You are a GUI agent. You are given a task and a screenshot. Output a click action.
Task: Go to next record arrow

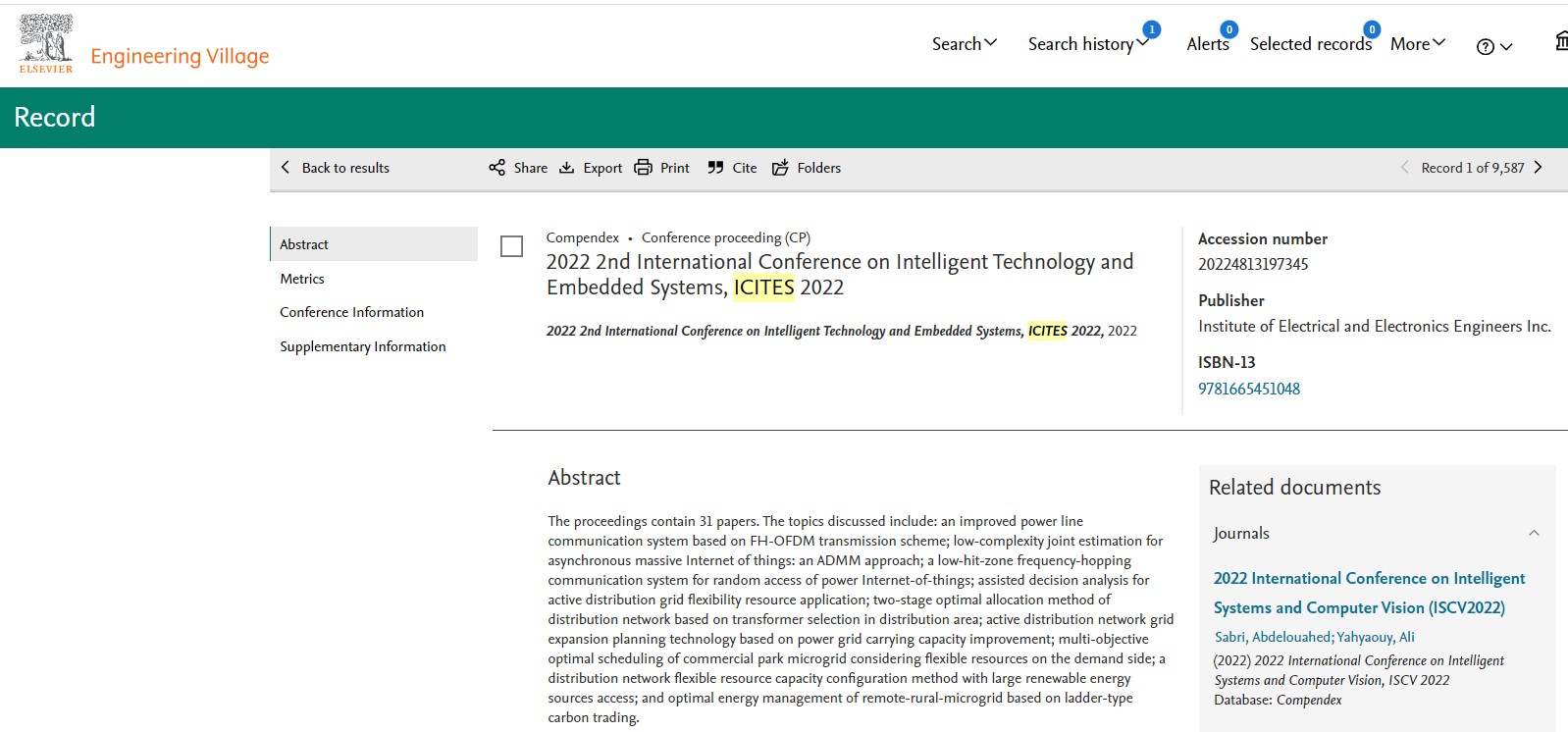1538,168
